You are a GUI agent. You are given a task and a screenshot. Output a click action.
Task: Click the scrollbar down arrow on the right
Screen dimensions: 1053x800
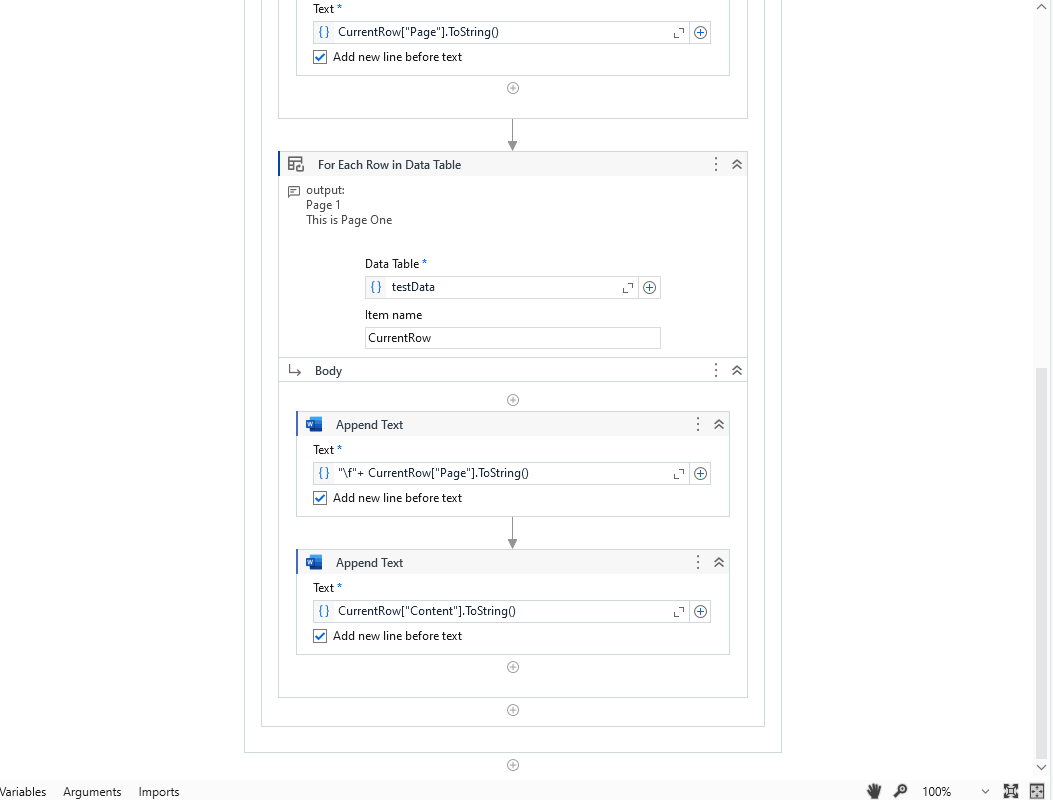click(1041, 767)
